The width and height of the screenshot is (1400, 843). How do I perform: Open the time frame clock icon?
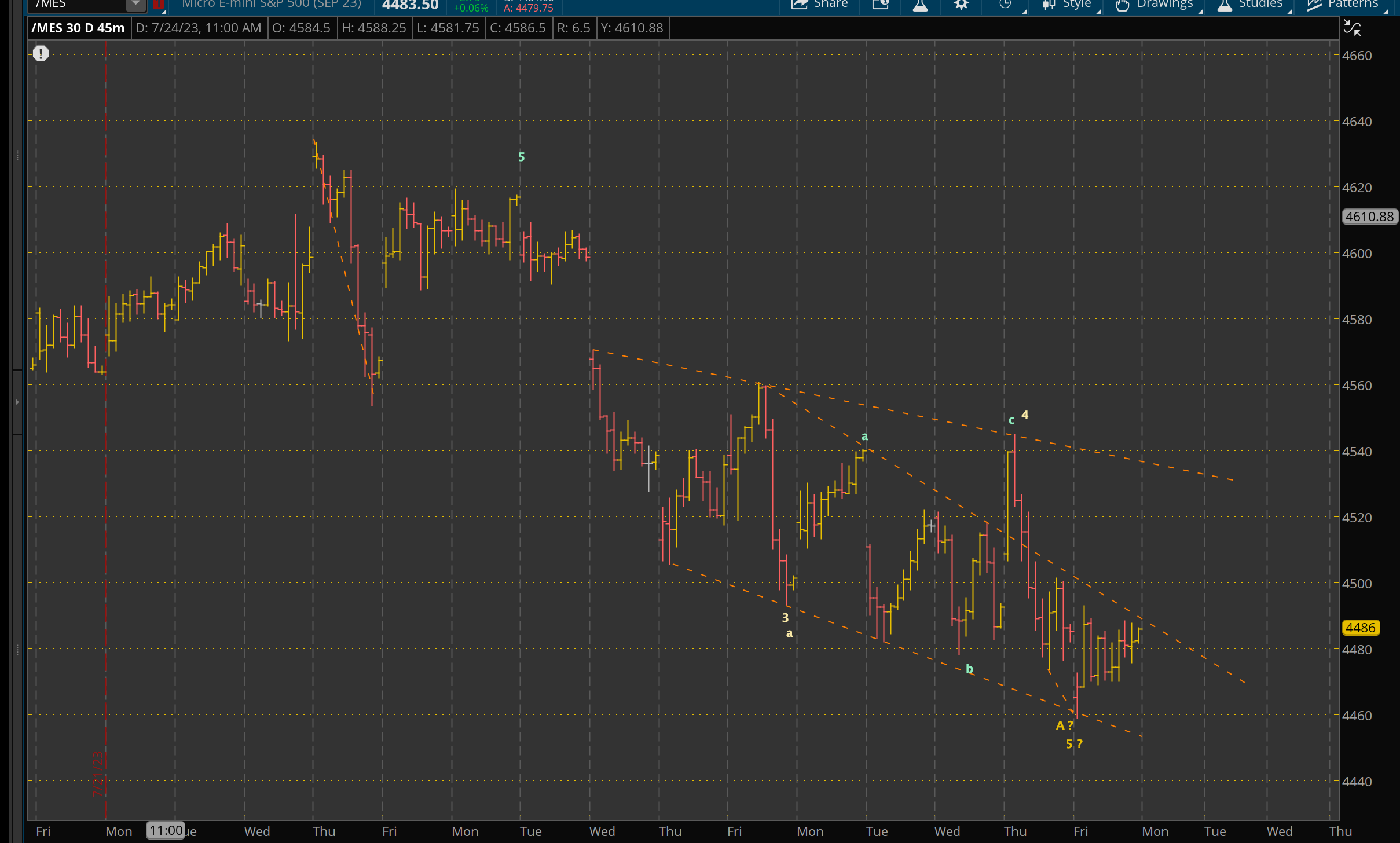(x=1006, y=5)
